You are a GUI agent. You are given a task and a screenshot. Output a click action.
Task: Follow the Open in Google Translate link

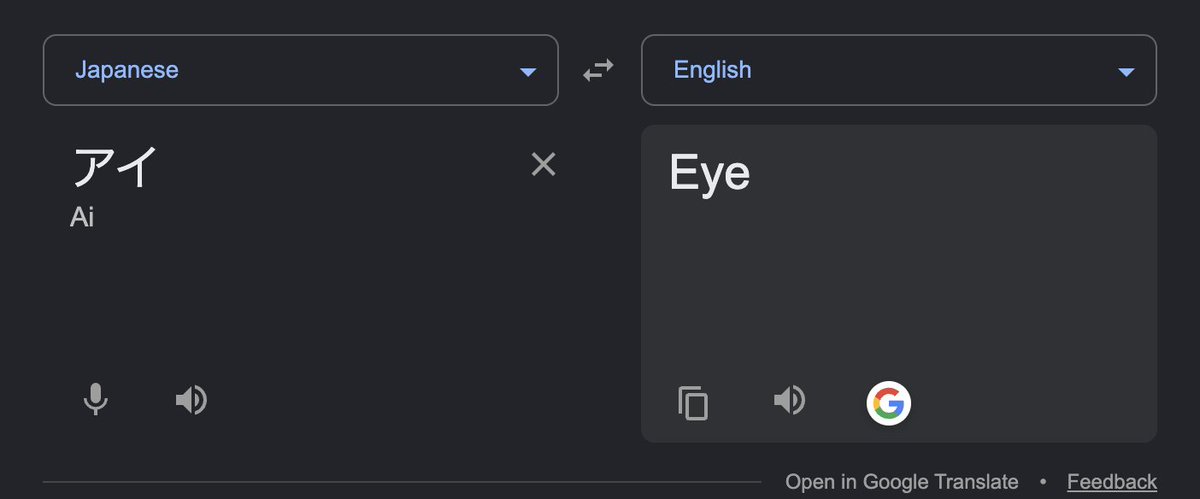(902, 482)
